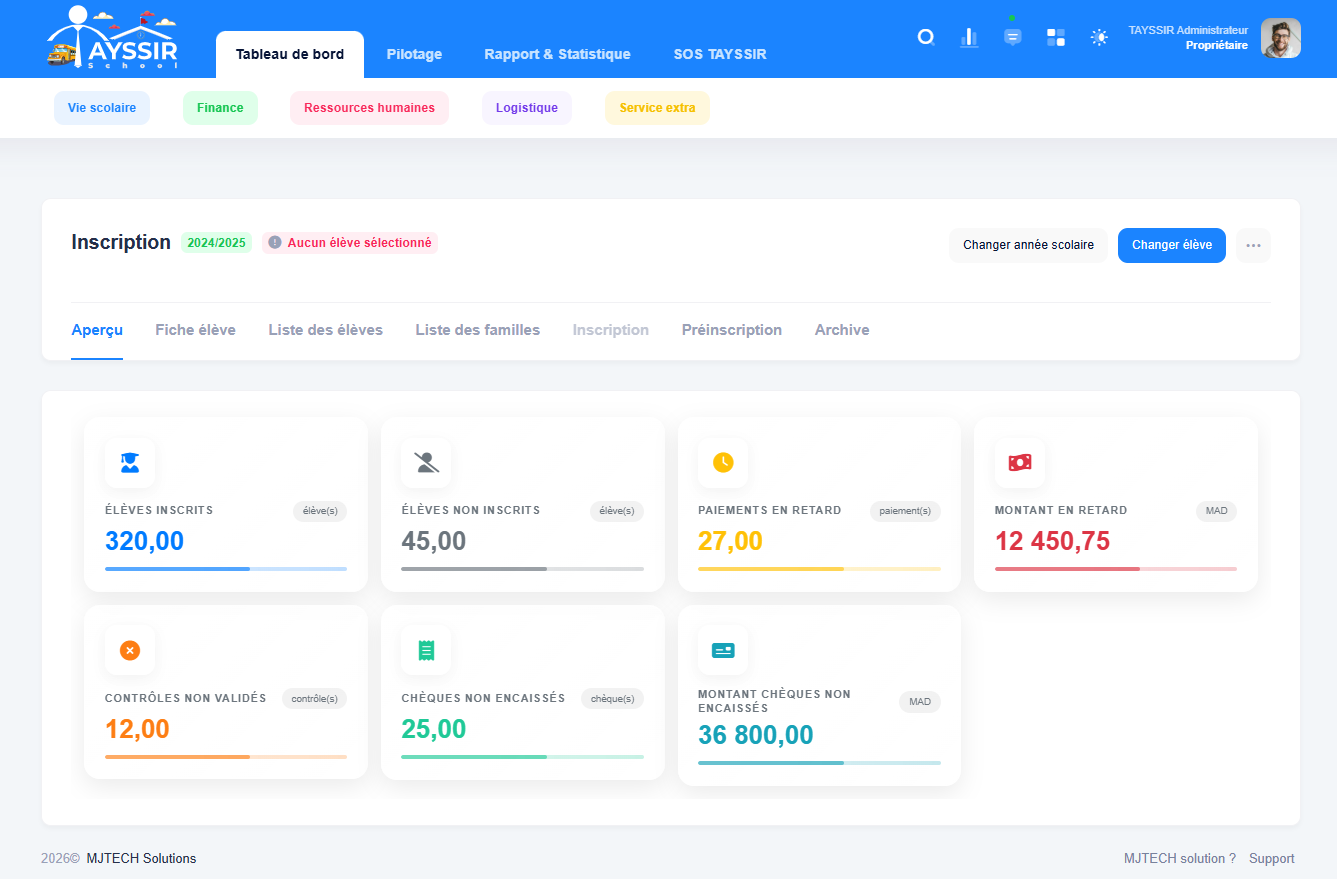Click the banknote icon on Montant en retard
The height and width of the screenshot is (879, 1337).
[1019, 463]
